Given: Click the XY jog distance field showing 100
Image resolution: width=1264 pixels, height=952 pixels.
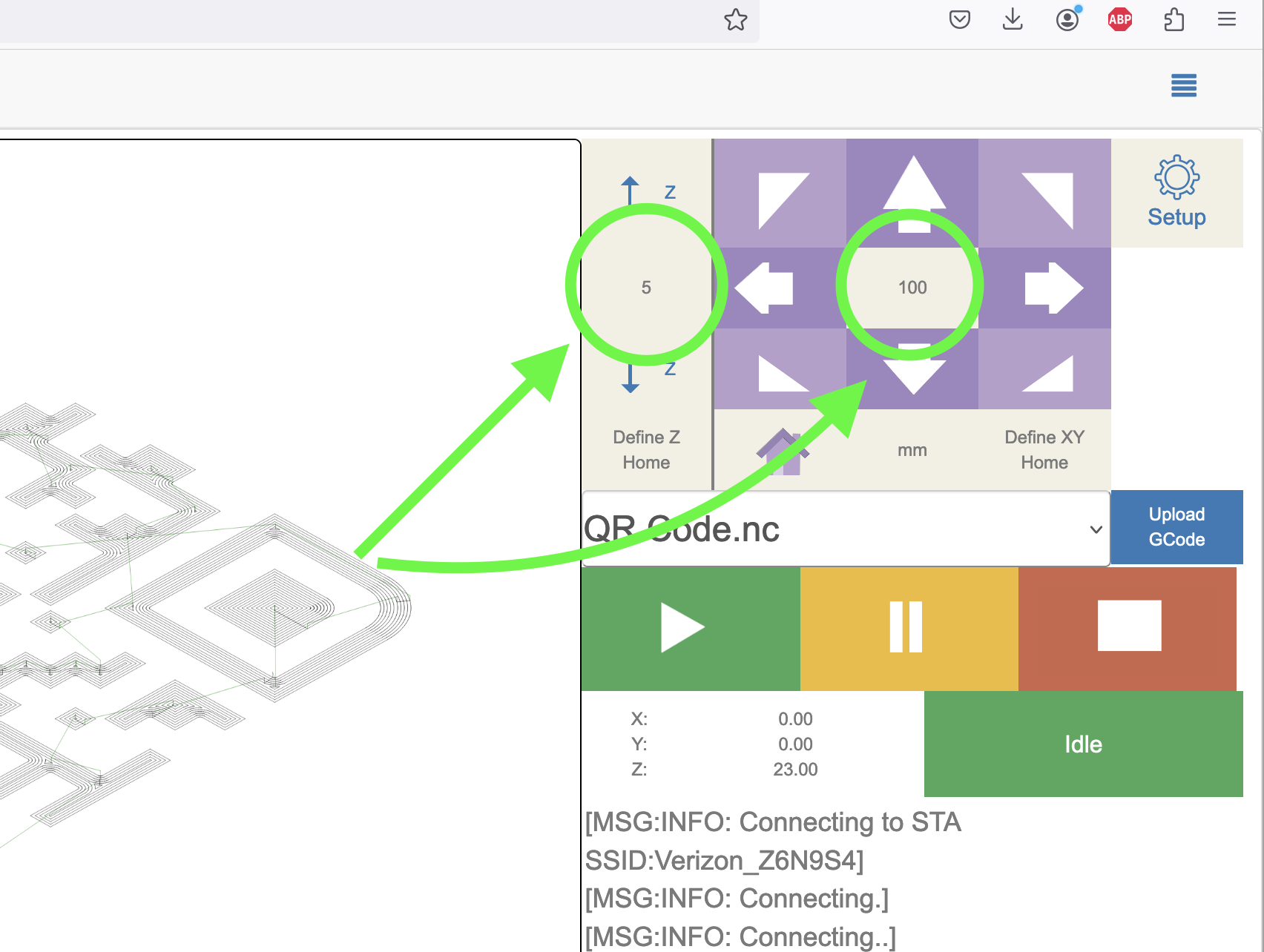Looking at the screenshot, I should coord(912,288).
